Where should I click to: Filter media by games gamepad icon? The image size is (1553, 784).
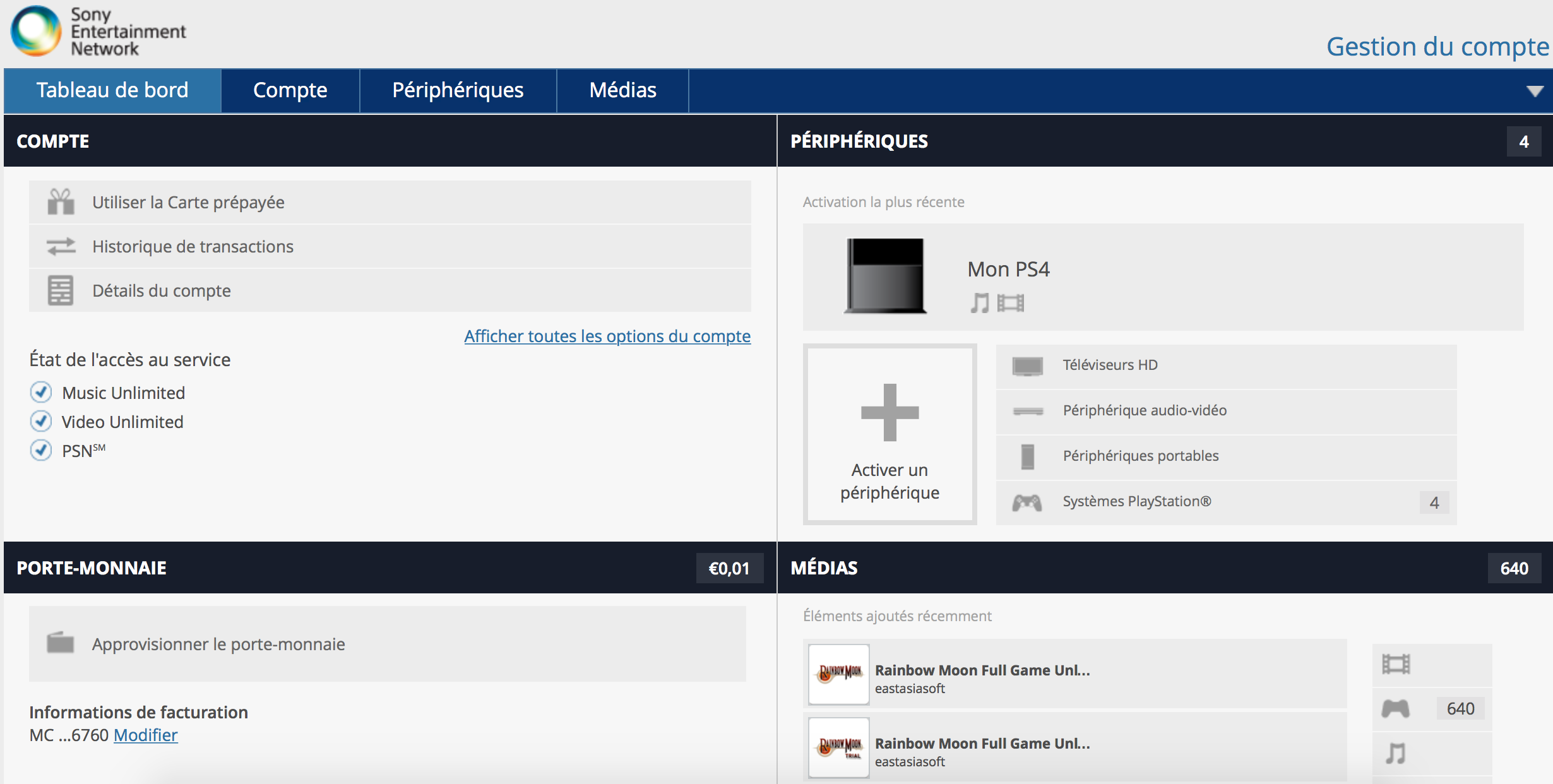point(1395,708)
